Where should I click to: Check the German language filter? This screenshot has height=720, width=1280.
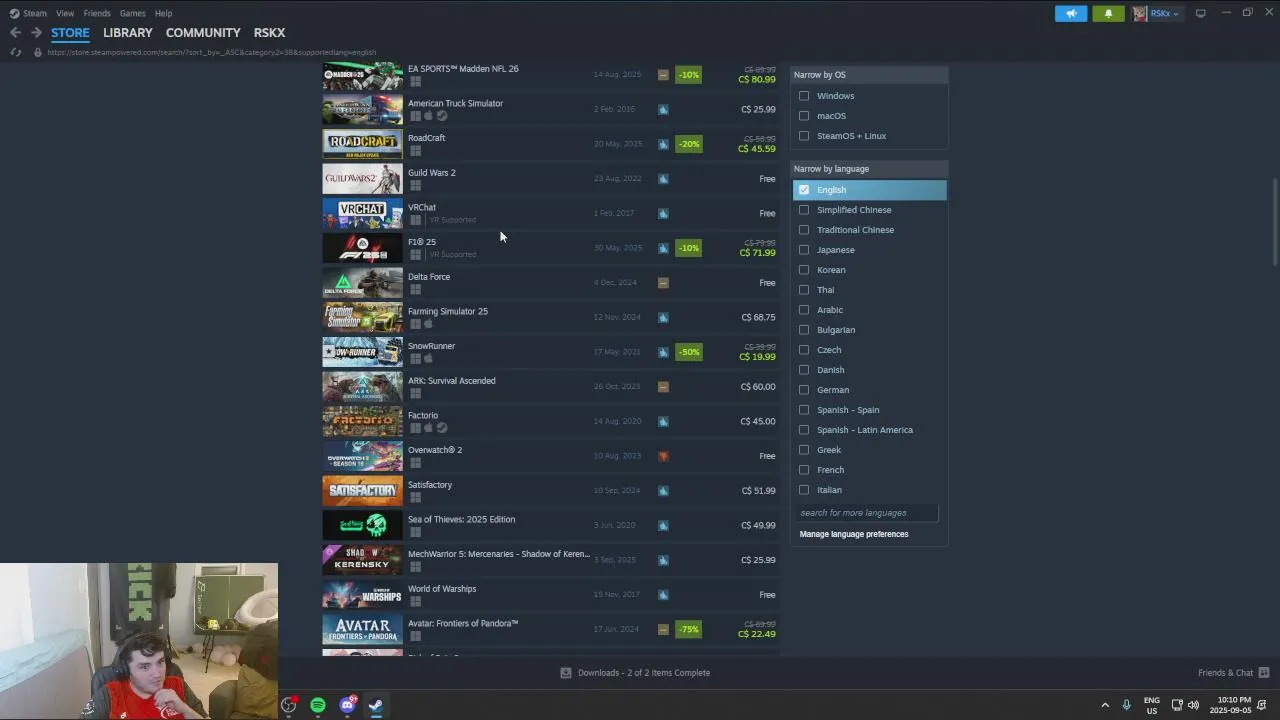804,390
